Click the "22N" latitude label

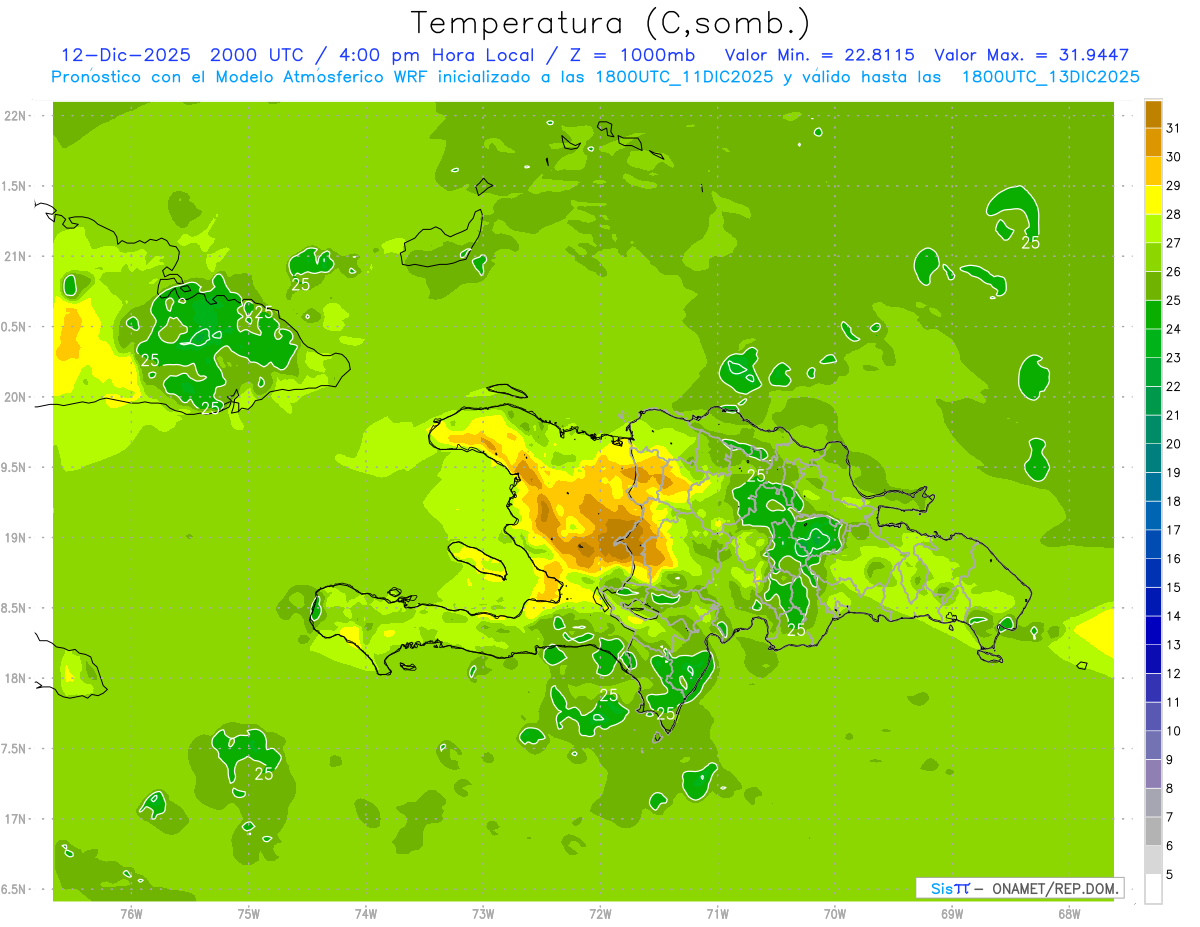coord(15,116)
